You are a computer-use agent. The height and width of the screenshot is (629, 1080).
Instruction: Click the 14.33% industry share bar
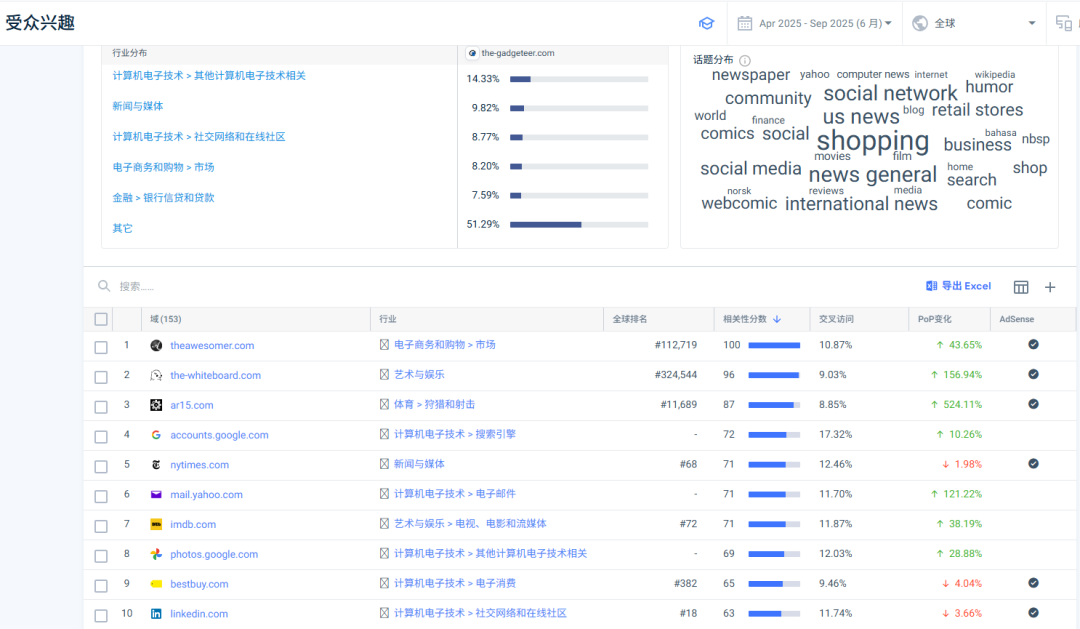point(579,79)
